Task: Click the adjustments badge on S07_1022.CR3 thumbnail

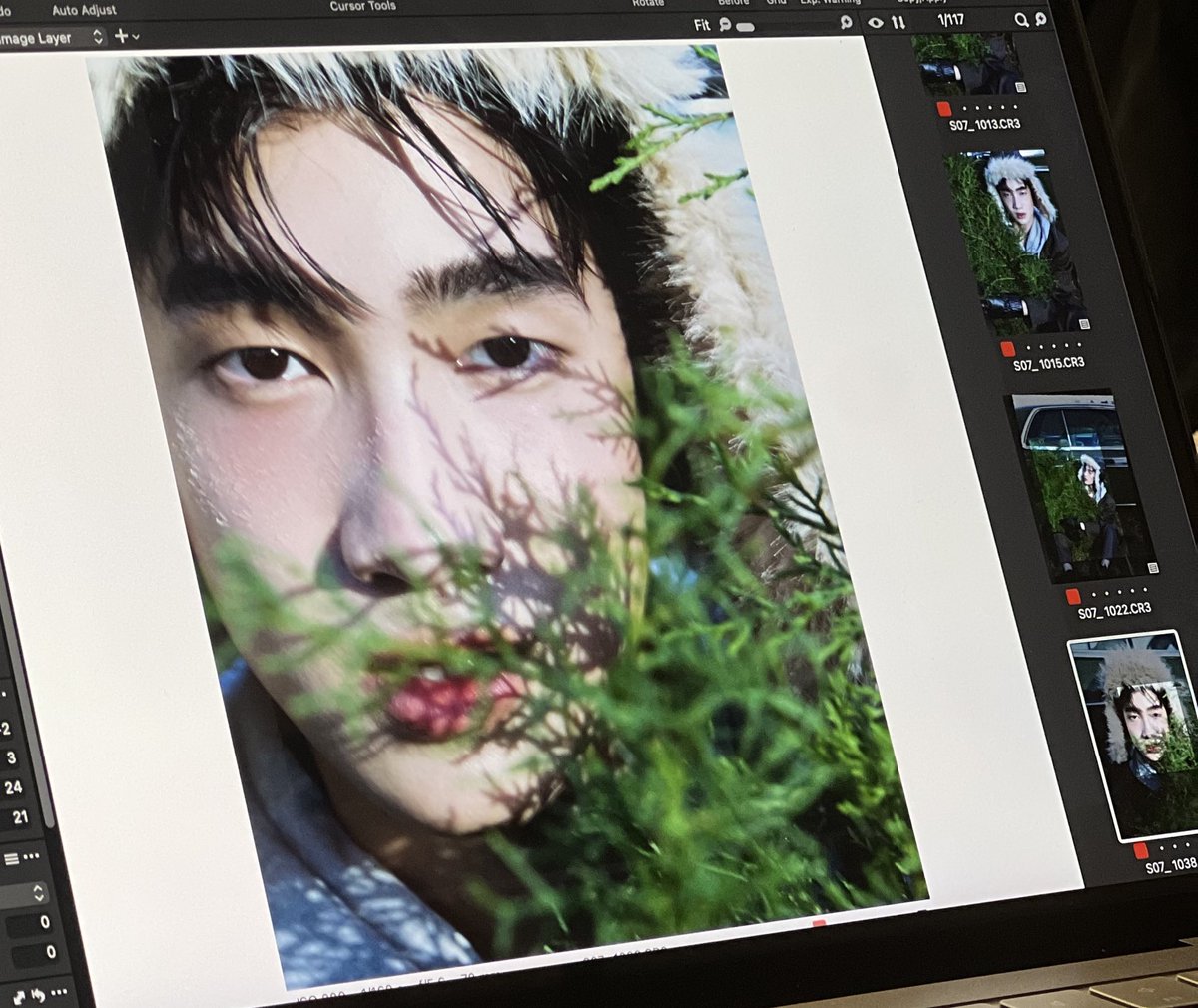Action: click(x=1153, y=568)
